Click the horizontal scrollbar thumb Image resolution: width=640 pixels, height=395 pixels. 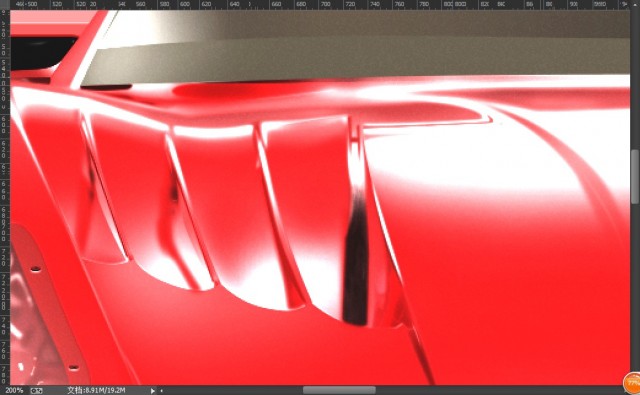point(339,391)
